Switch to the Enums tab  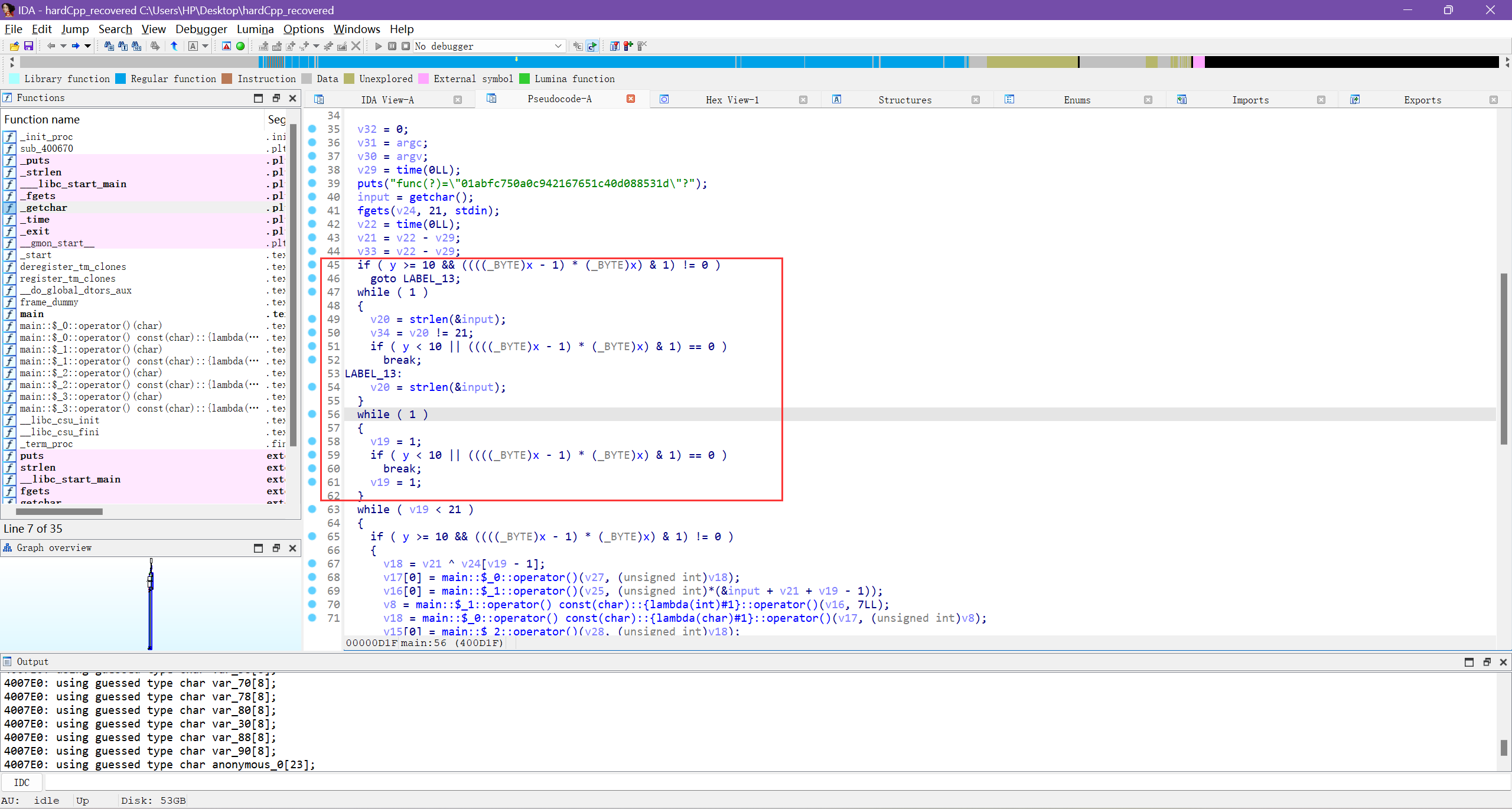[1077, 100]
